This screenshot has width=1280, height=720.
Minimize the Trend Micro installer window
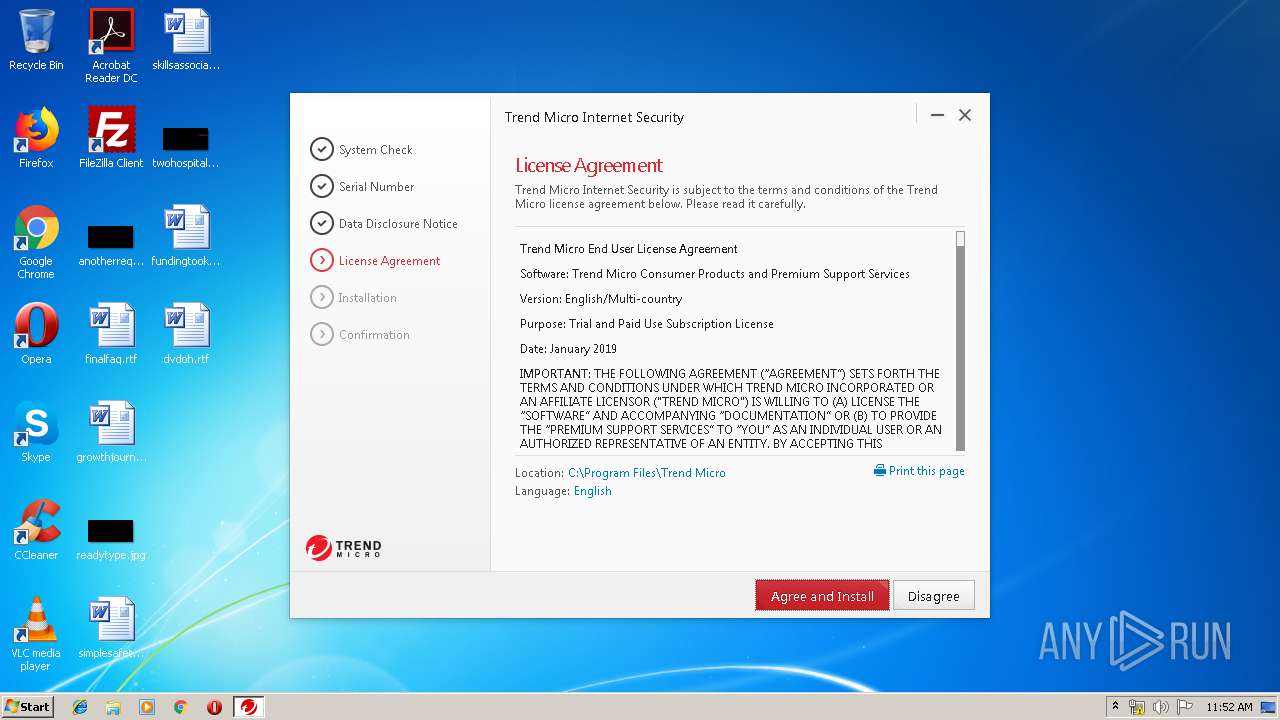937,115
